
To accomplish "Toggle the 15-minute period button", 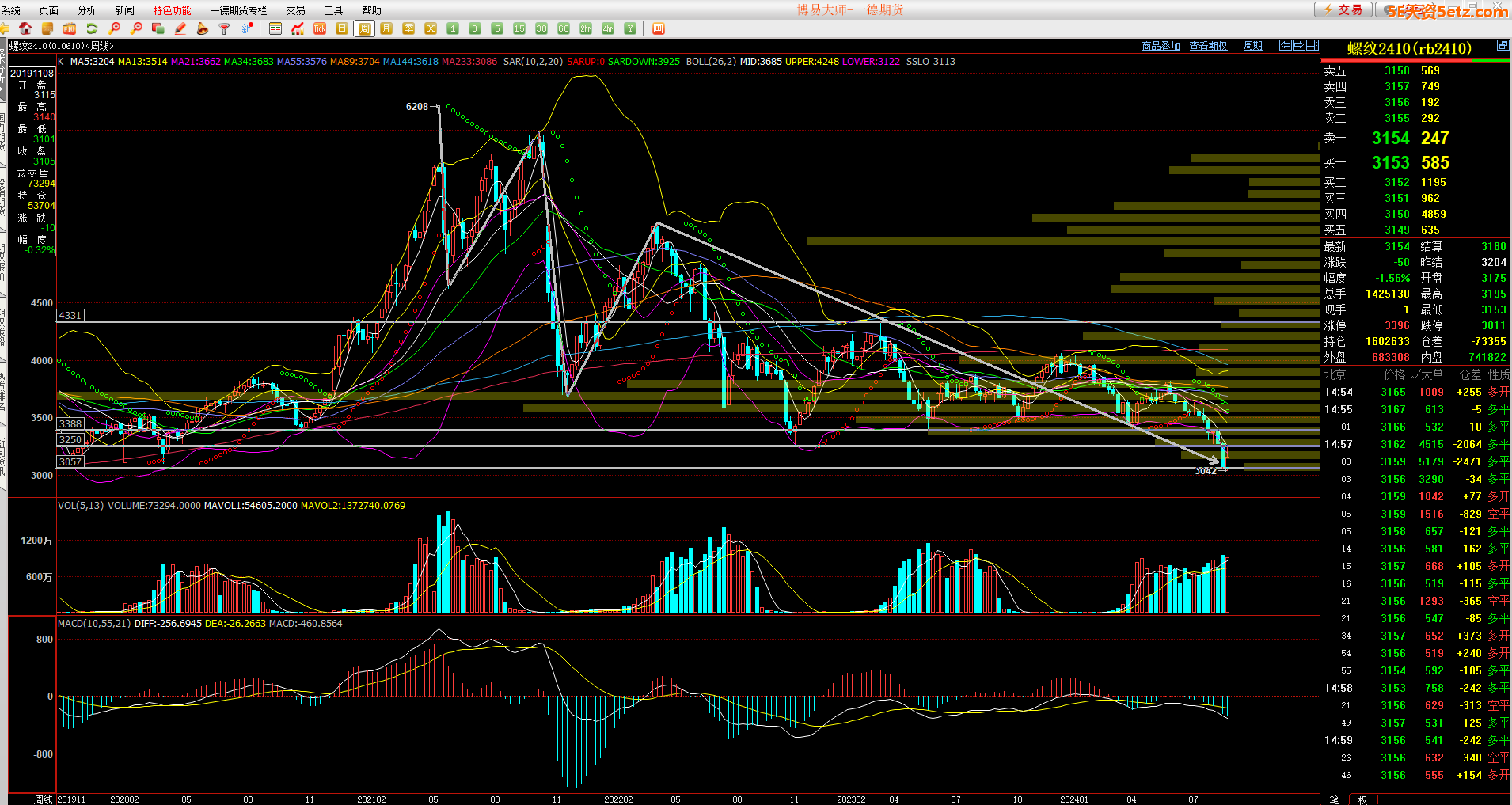I will [519, 28].
